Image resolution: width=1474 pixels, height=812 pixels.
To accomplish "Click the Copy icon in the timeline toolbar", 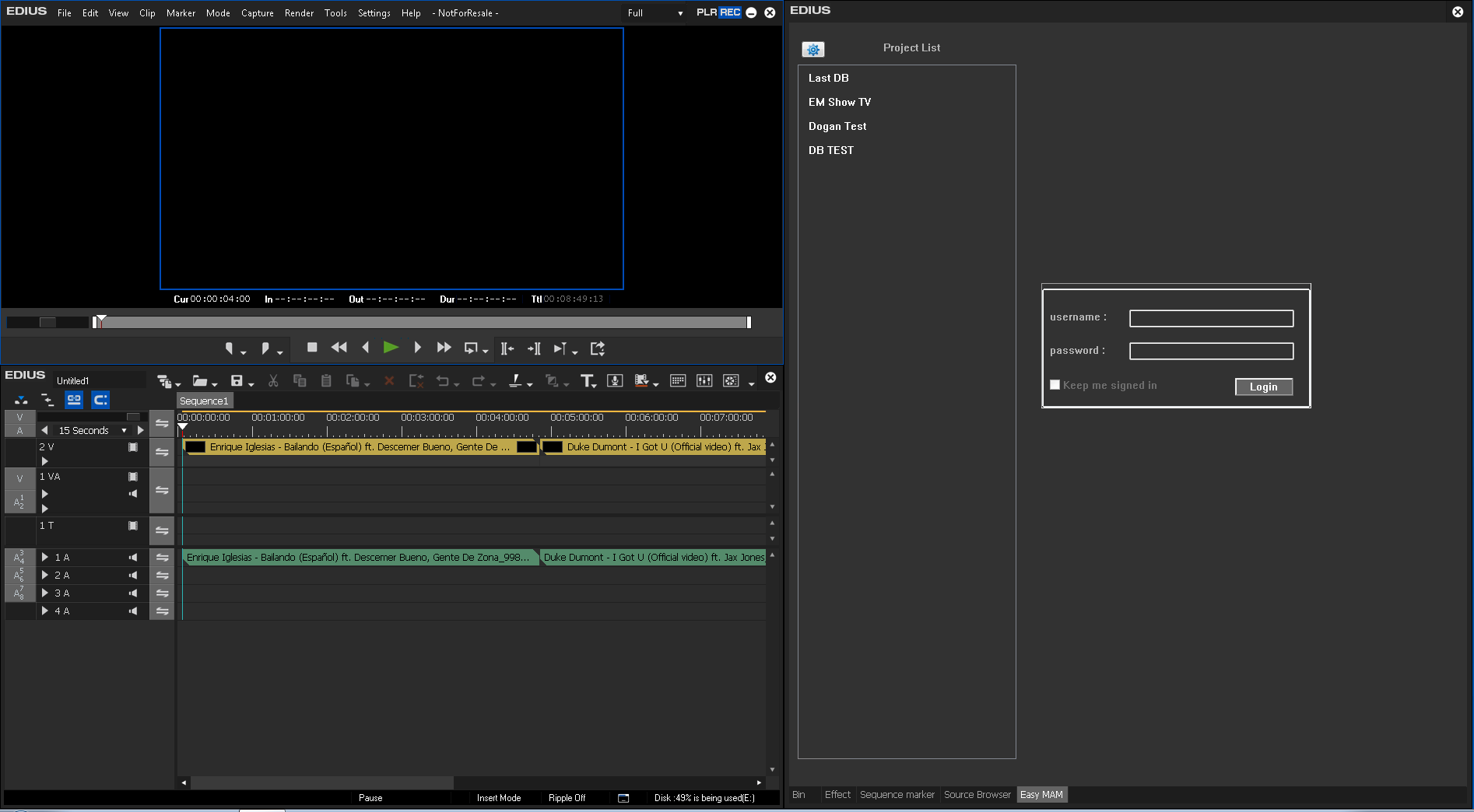I will (300, 380).
